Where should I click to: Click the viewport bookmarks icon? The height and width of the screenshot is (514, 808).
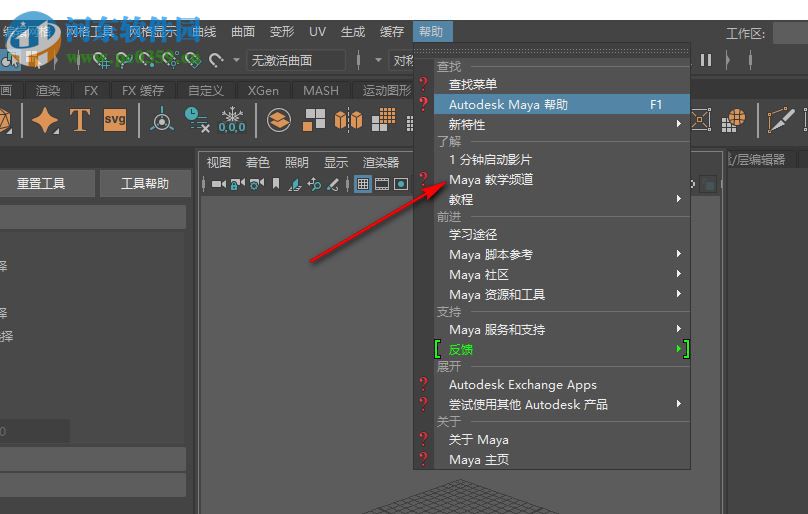276,184
